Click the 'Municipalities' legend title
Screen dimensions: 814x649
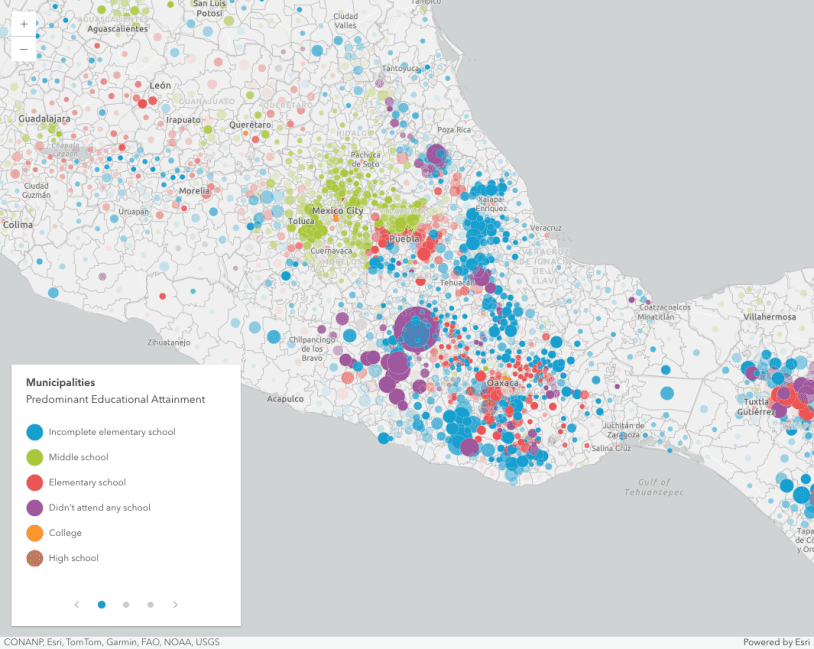click(x=61, y=383)
